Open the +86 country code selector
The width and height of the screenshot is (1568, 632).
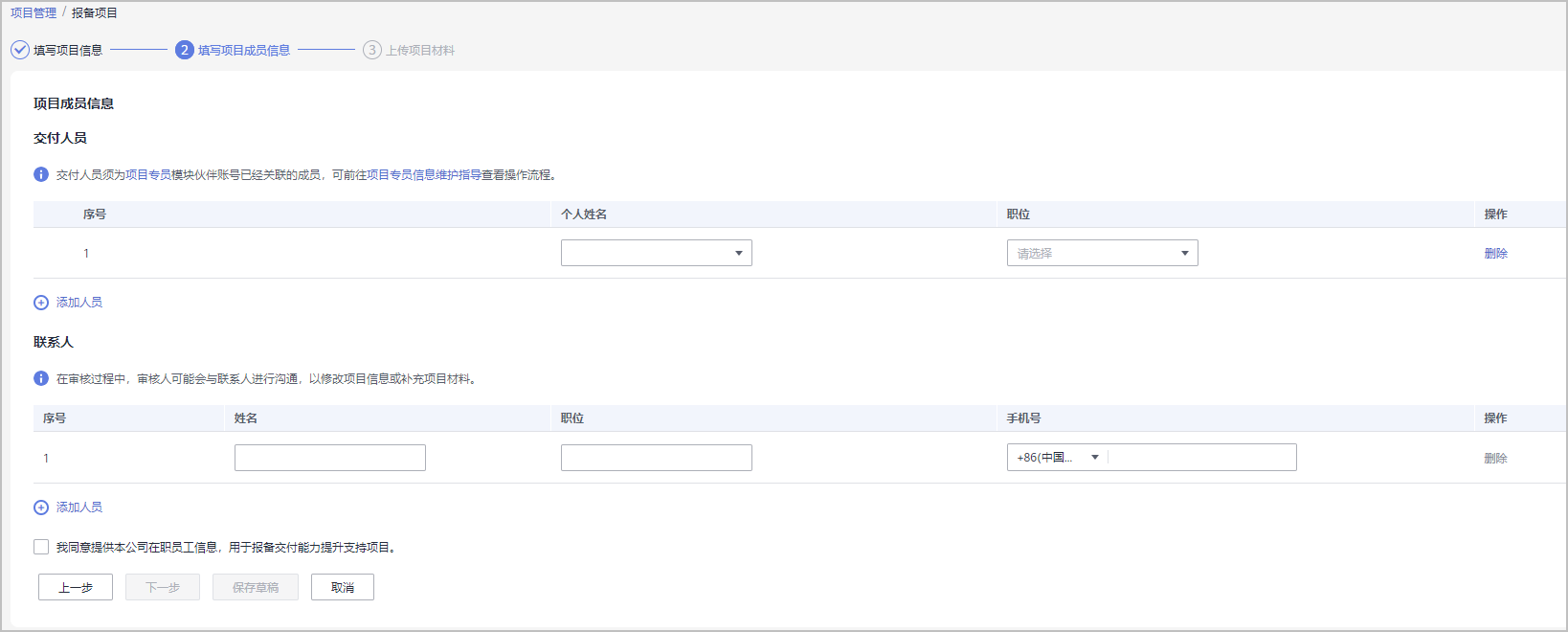point(1057,458)
